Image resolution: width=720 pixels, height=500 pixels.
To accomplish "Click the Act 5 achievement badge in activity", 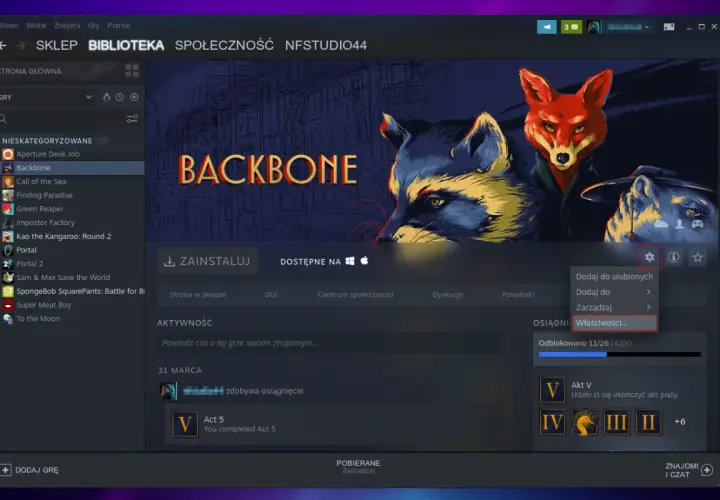I will coord(185,424).
